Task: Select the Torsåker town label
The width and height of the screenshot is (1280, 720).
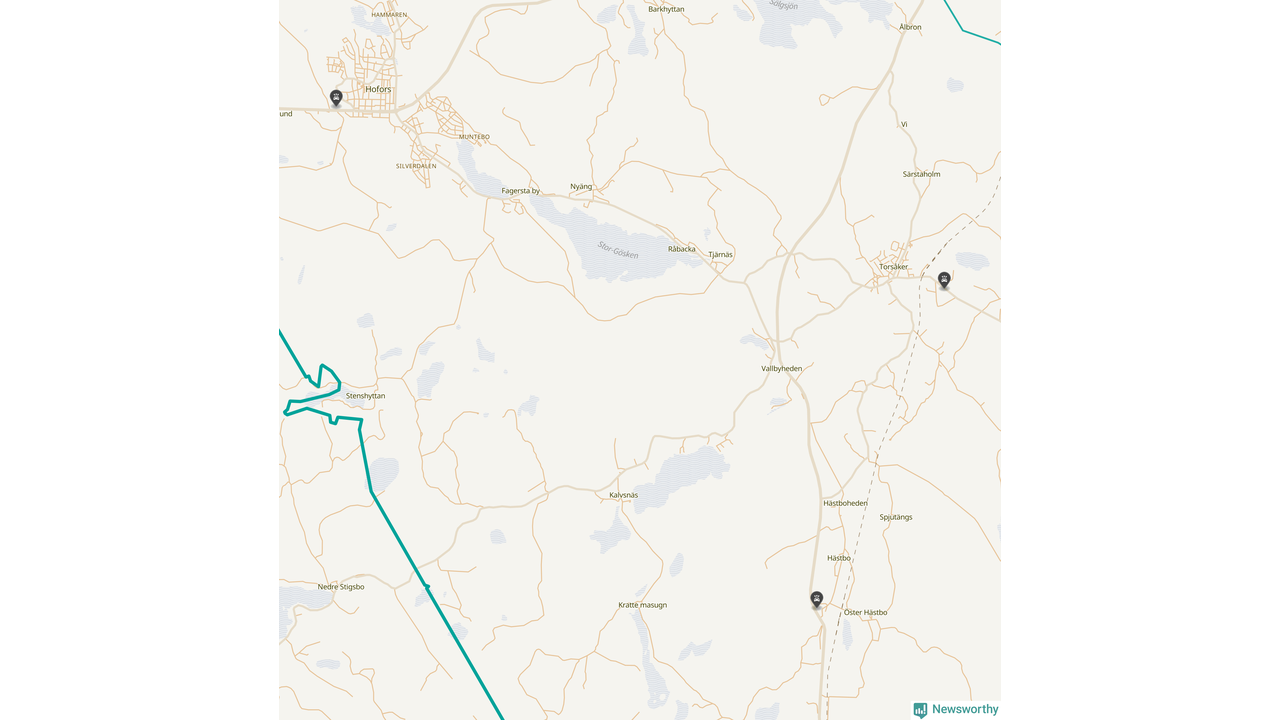Action: 894,267
